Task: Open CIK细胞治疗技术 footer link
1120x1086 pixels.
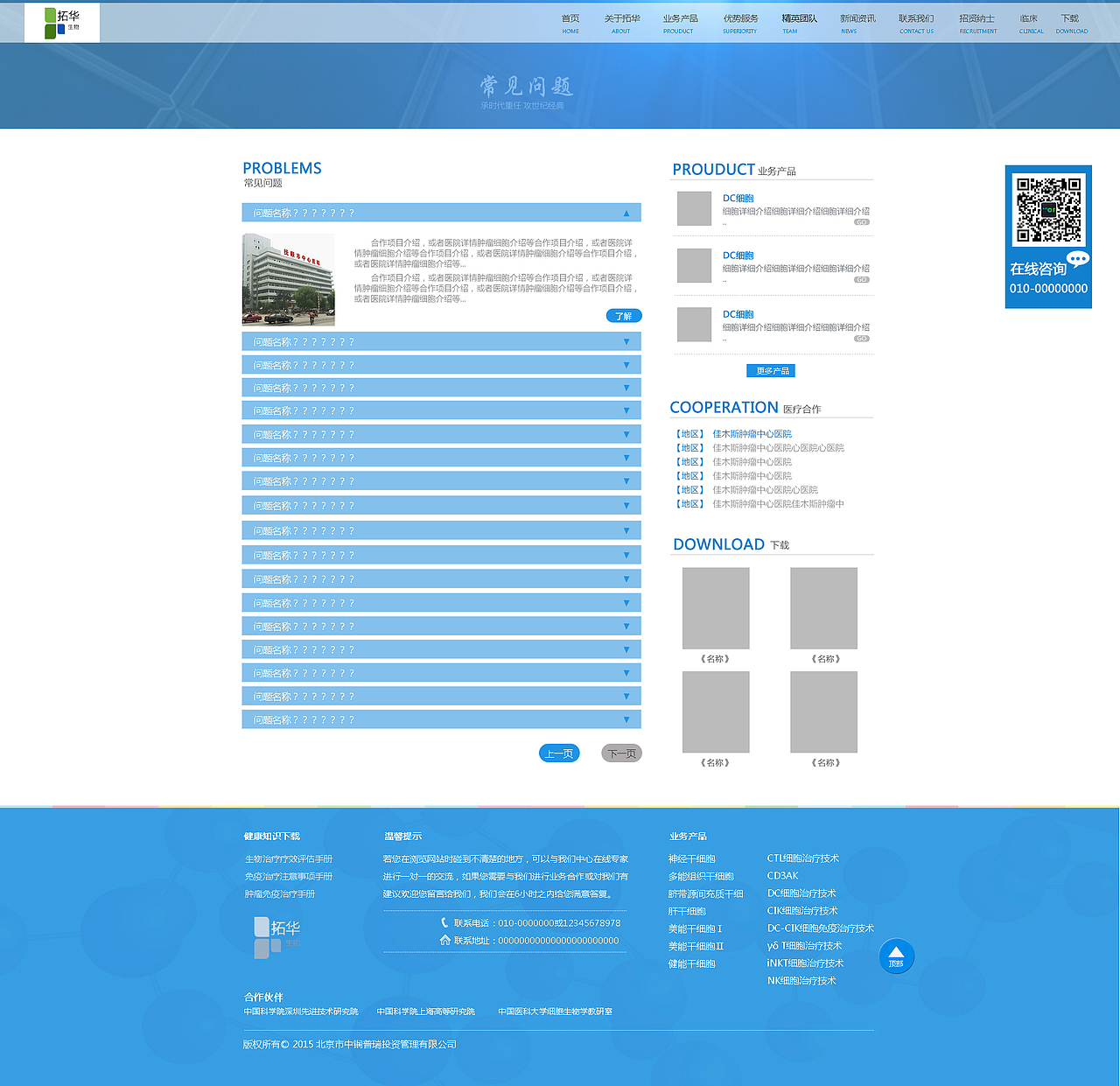Action: [802, 911]
